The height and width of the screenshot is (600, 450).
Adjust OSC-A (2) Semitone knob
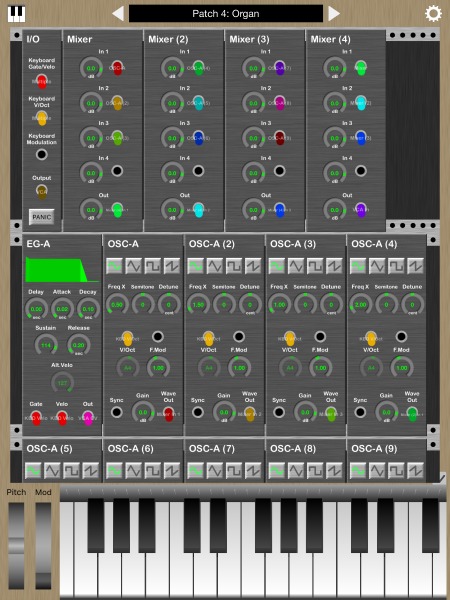coord(224,305)
